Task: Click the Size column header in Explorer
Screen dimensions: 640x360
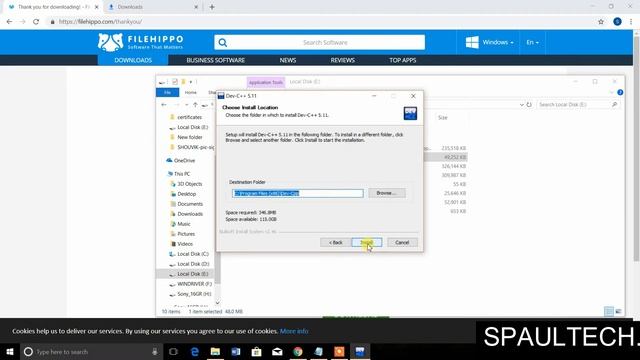Action: click(x=443, y=118)
